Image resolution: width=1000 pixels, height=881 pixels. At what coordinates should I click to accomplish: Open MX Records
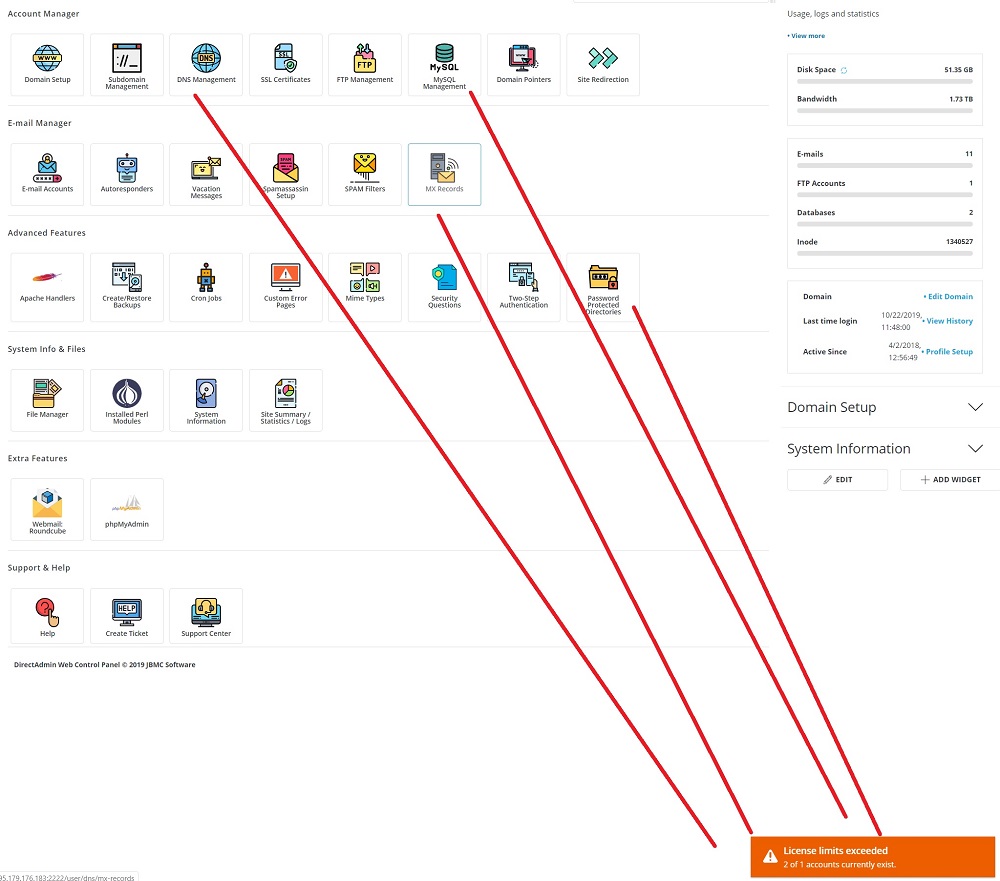click(x=444, y=174)
